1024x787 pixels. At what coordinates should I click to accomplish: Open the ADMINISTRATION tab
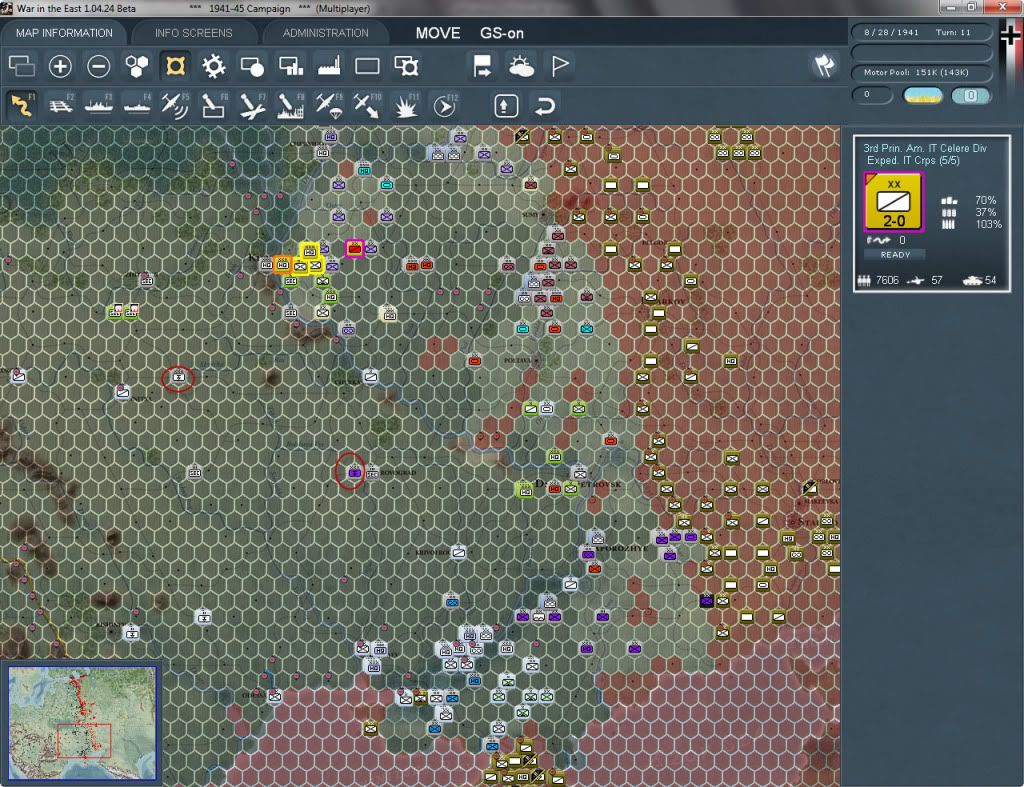tap(325, 33)
